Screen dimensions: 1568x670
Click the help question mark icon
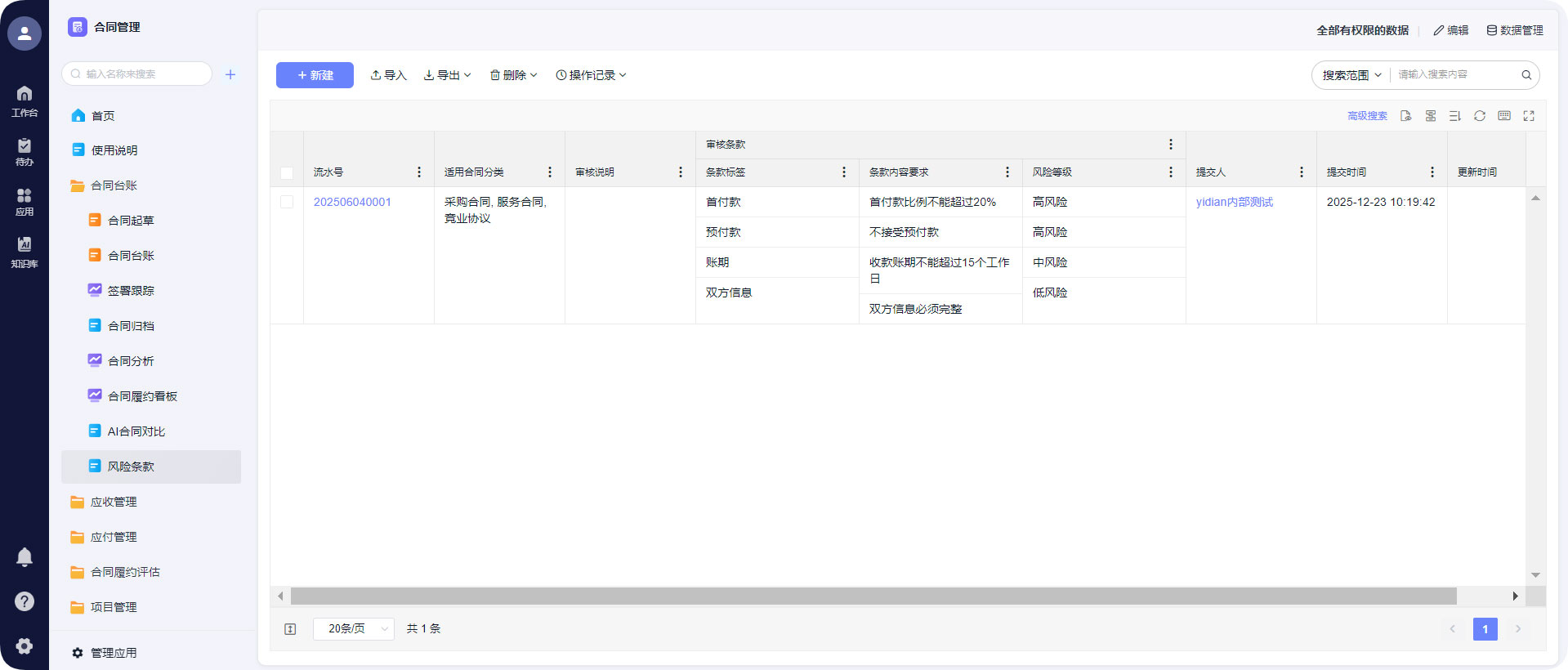25,601
